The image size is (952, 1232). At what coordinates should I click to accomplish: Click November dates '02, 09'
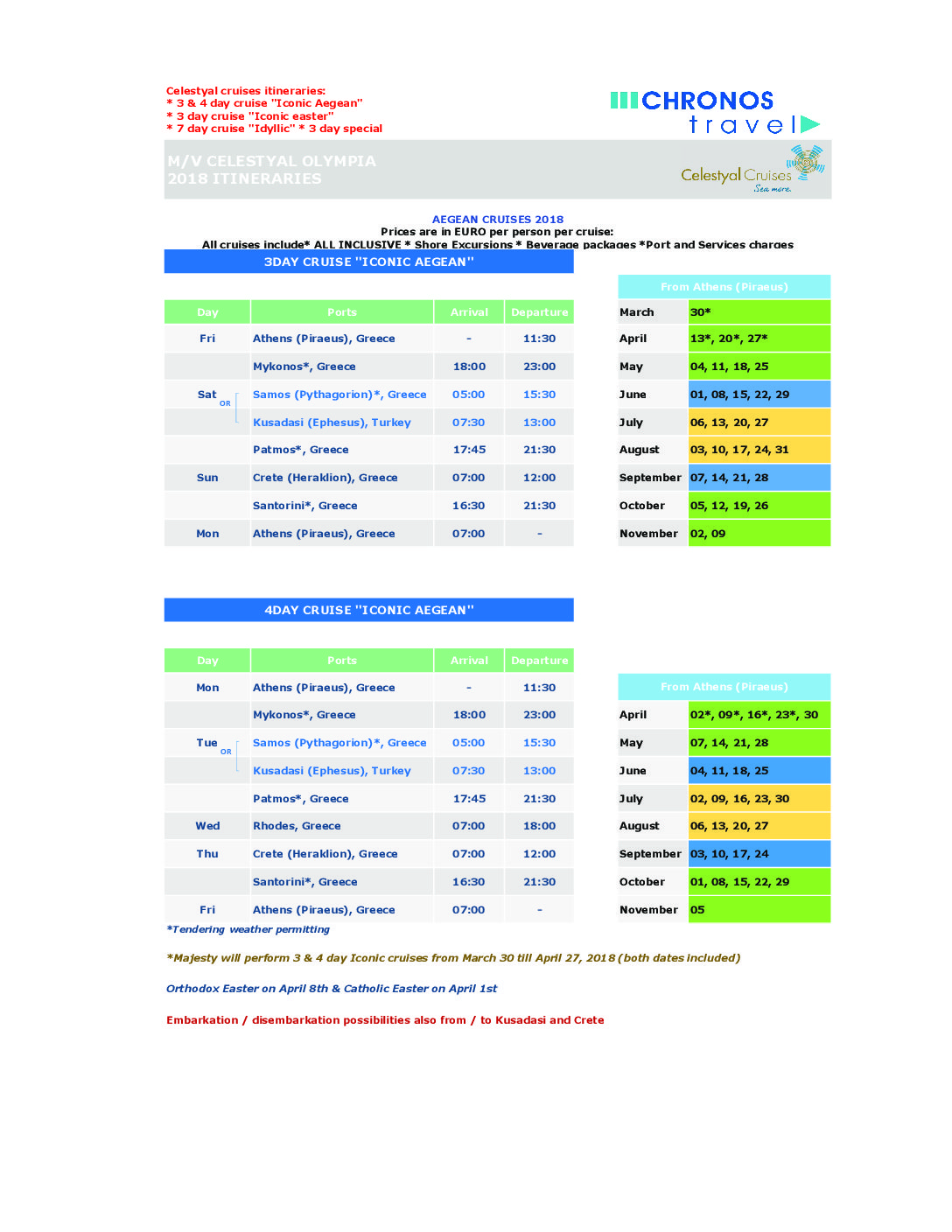click(x=759, y=534)
